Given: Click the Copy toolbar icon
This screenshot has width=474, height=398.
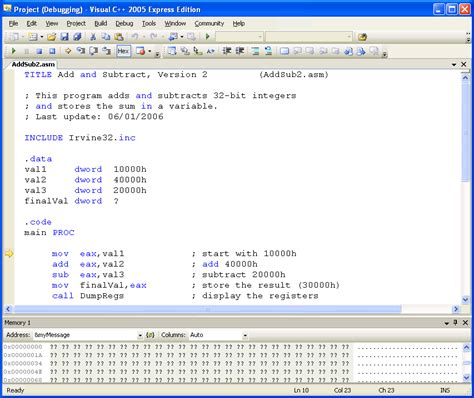Looking at the screenshot, I should pyautogui.click(x=106, y=37).
